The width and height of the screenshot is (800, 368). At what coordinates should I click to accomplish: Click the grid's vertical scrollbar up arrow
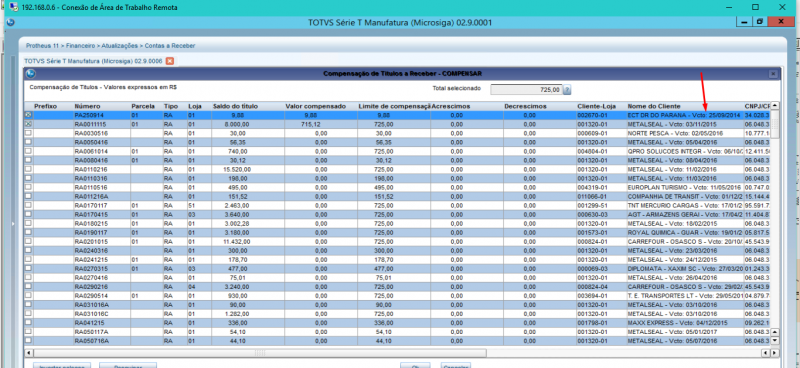pyautogui.click(x=774, y=106)
